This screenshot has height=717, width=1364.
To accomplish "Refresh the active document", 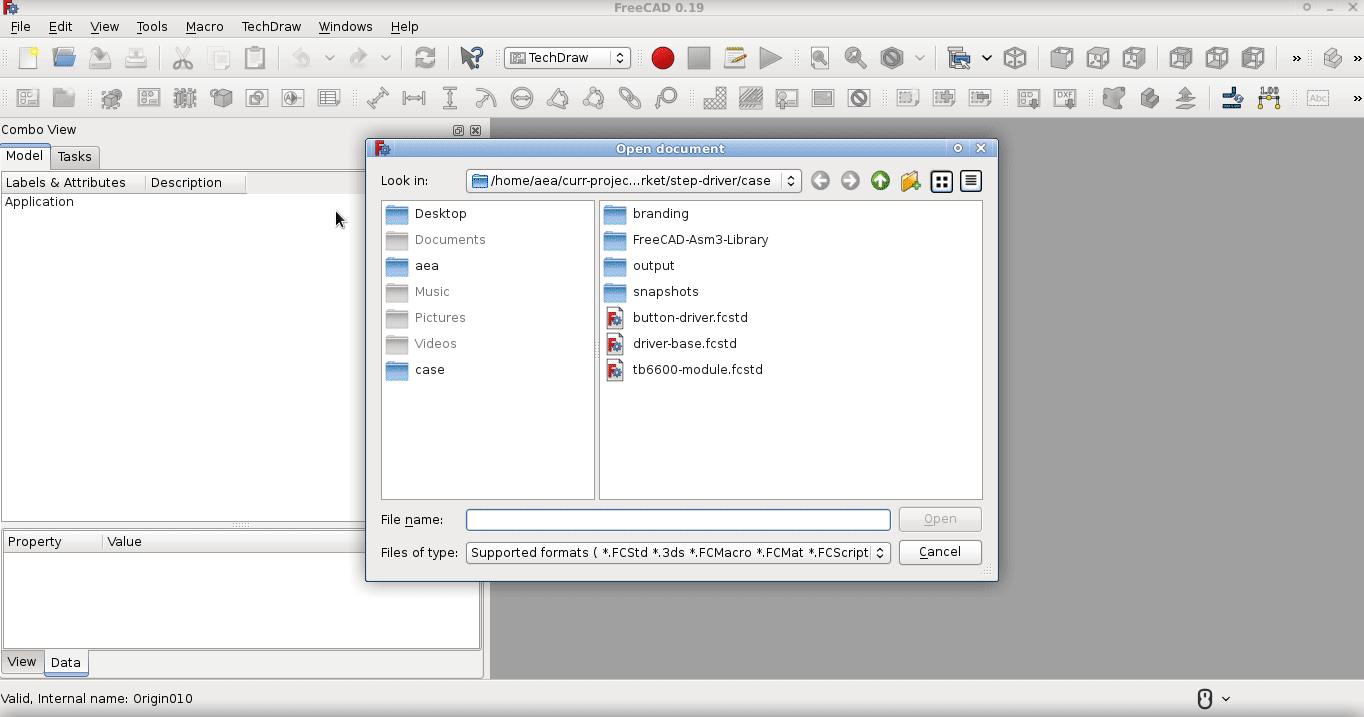I will [425, 58].
